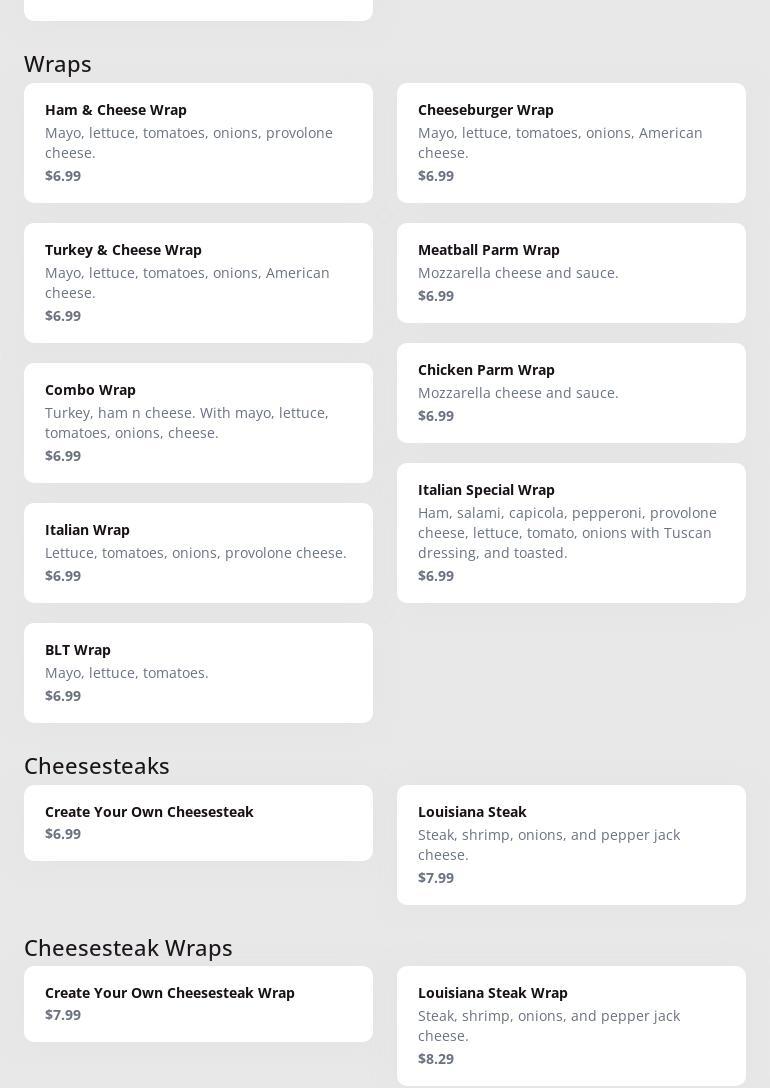The width and height of the screenshot is (770, 1088).
Task: Click the Cheesesteak Wraps section heading
Action: (x=128, y=947)
